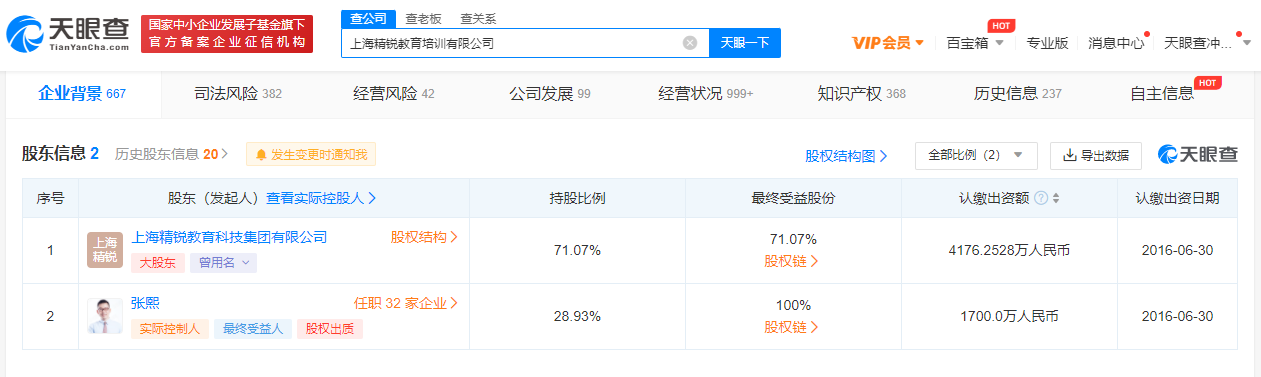Open the VIP会员 dropdown menu
The height and width of the screenshot is (377, 1261).
pyautogui.click(x=888, y=43)
